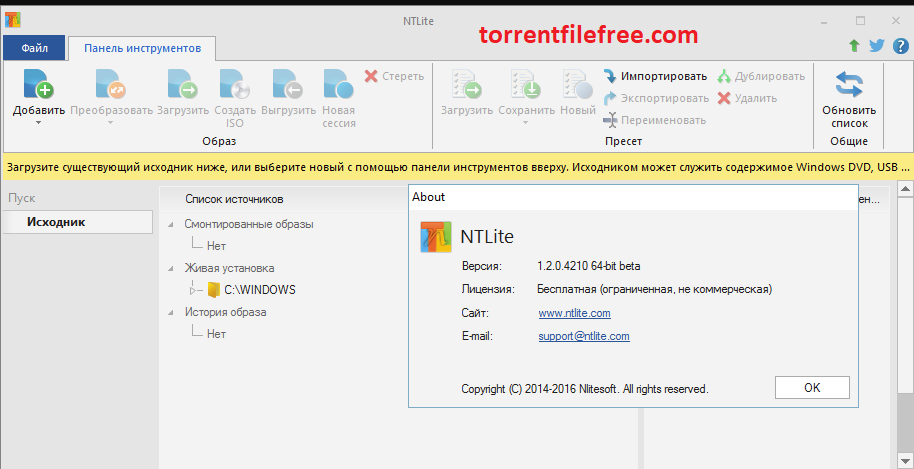The width and height of the screenshot is (914, 469).
Task: Click the Бесплатная license text
Action: point(655,289)
